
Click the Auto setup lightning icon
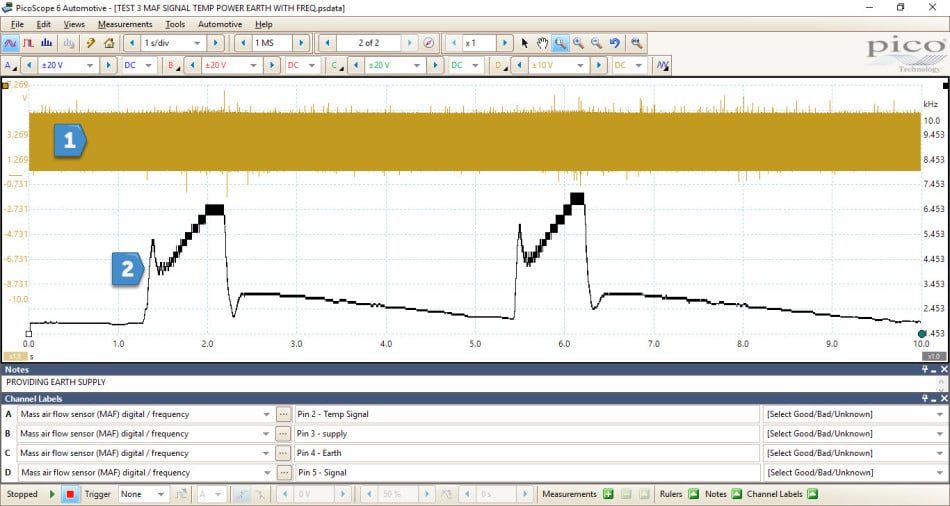coord(90,43)
